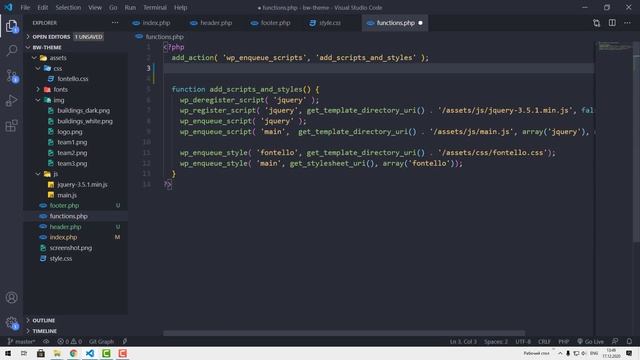Click the Explorer more actions ellipsis
640x360 pixels.
[x=115, y=23]
